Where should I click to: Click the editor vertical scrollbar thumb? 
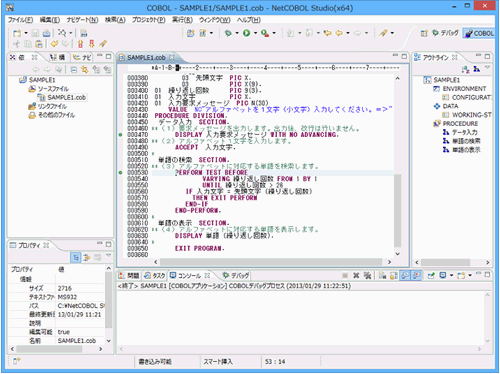click(397, 210)
